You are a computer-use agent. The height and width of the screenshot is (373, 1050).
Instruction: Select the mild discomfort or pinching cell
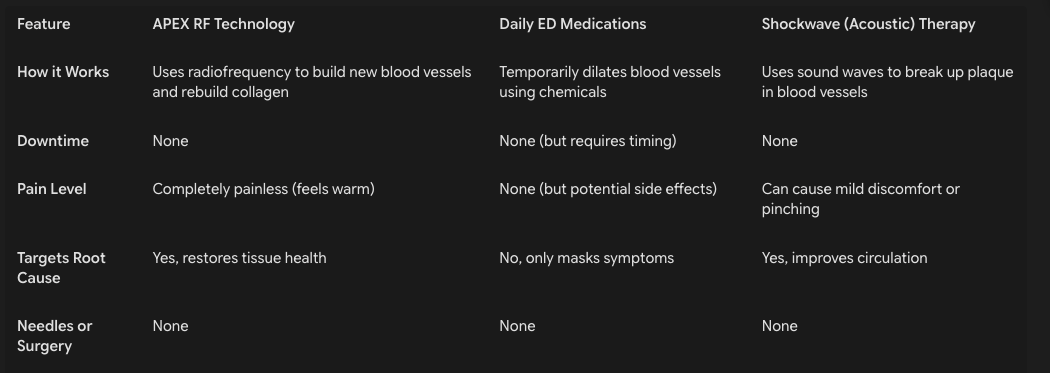click(x=860, y=199)
